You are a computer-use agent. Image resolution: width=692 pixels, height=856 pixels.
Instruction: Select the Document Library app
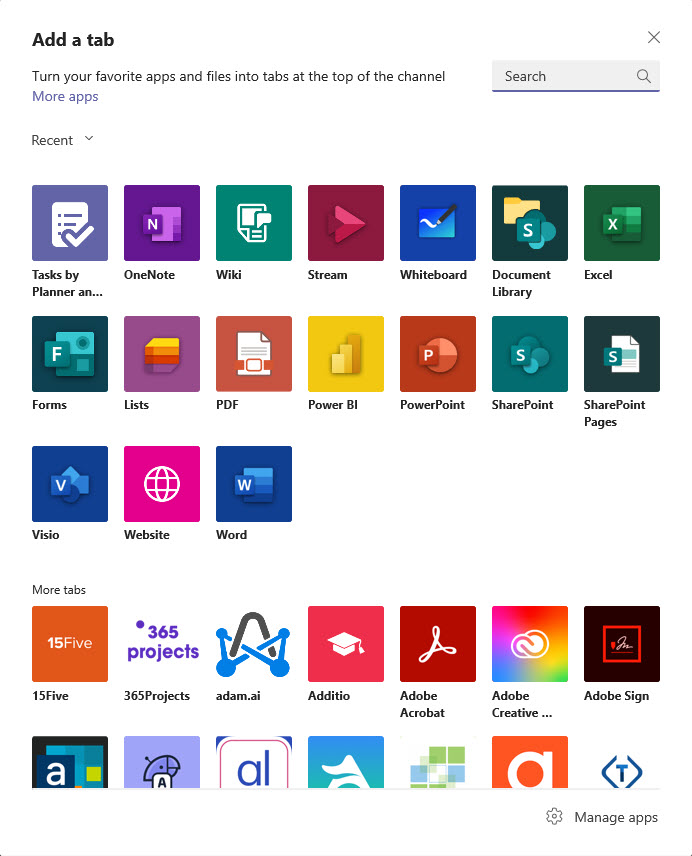pos(529,223)
